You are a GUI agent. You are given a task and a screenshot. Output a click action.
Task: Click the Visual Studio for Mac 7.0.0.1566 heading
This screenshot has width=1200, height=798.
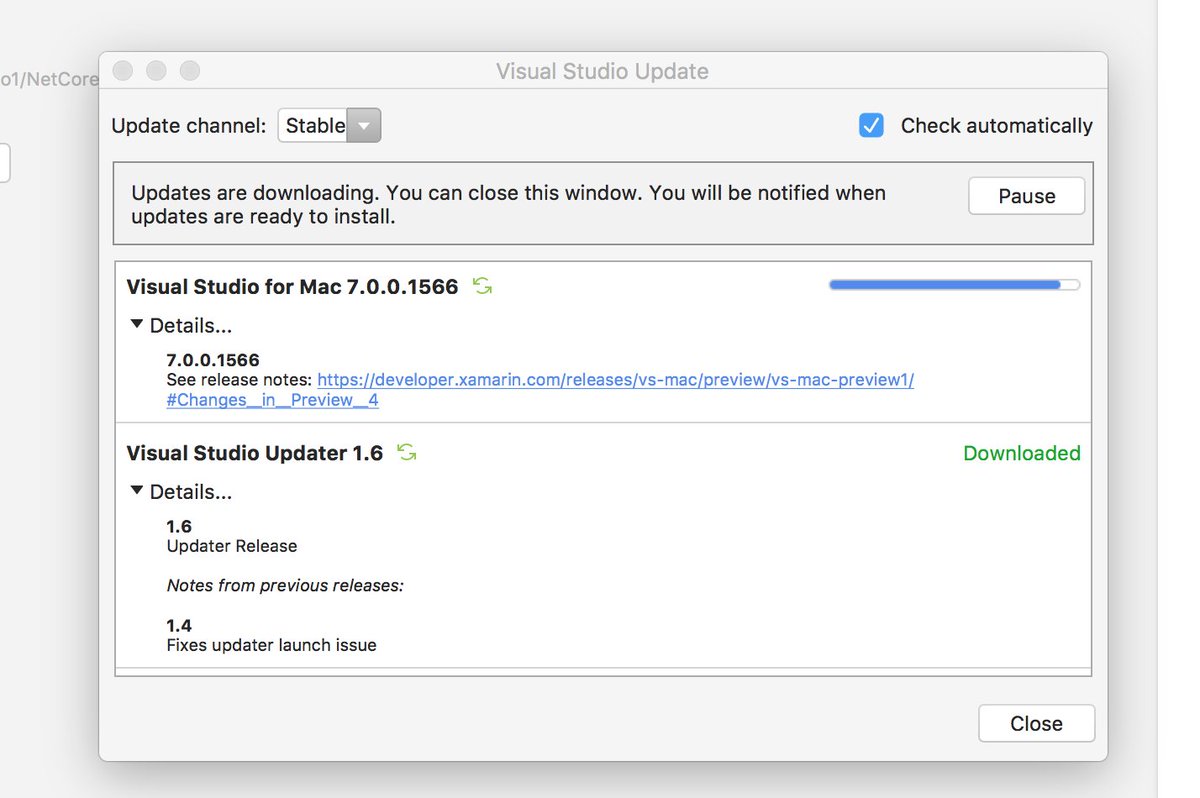(x=292, y=287)
